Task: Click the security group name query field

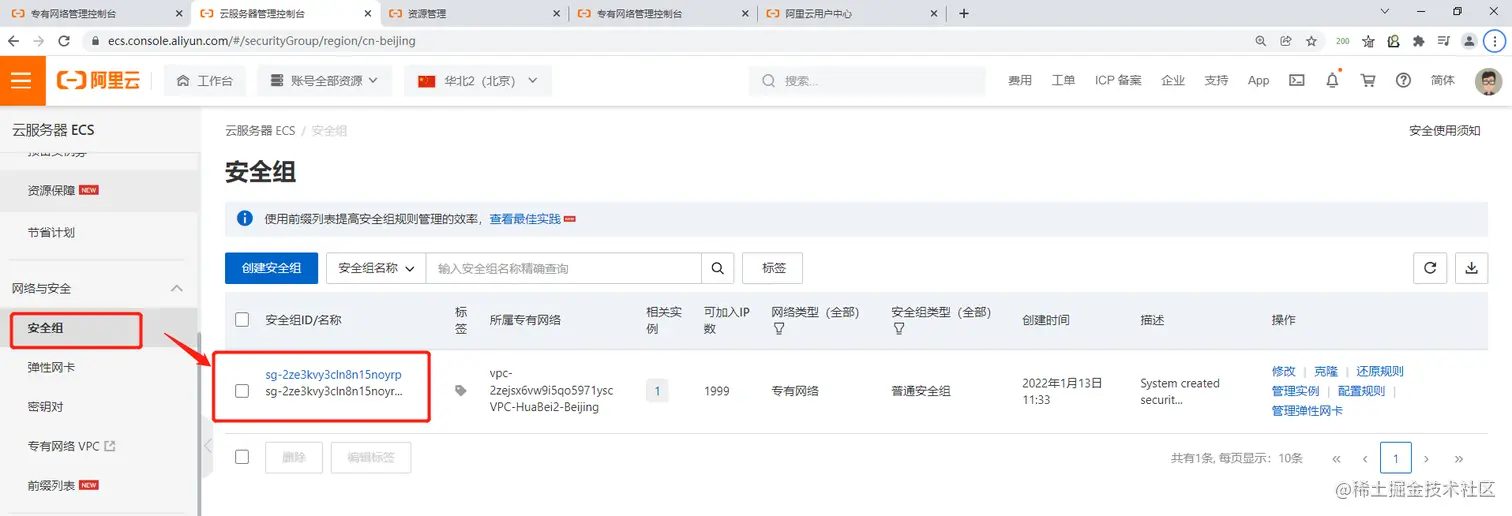Action: point(563,268)
